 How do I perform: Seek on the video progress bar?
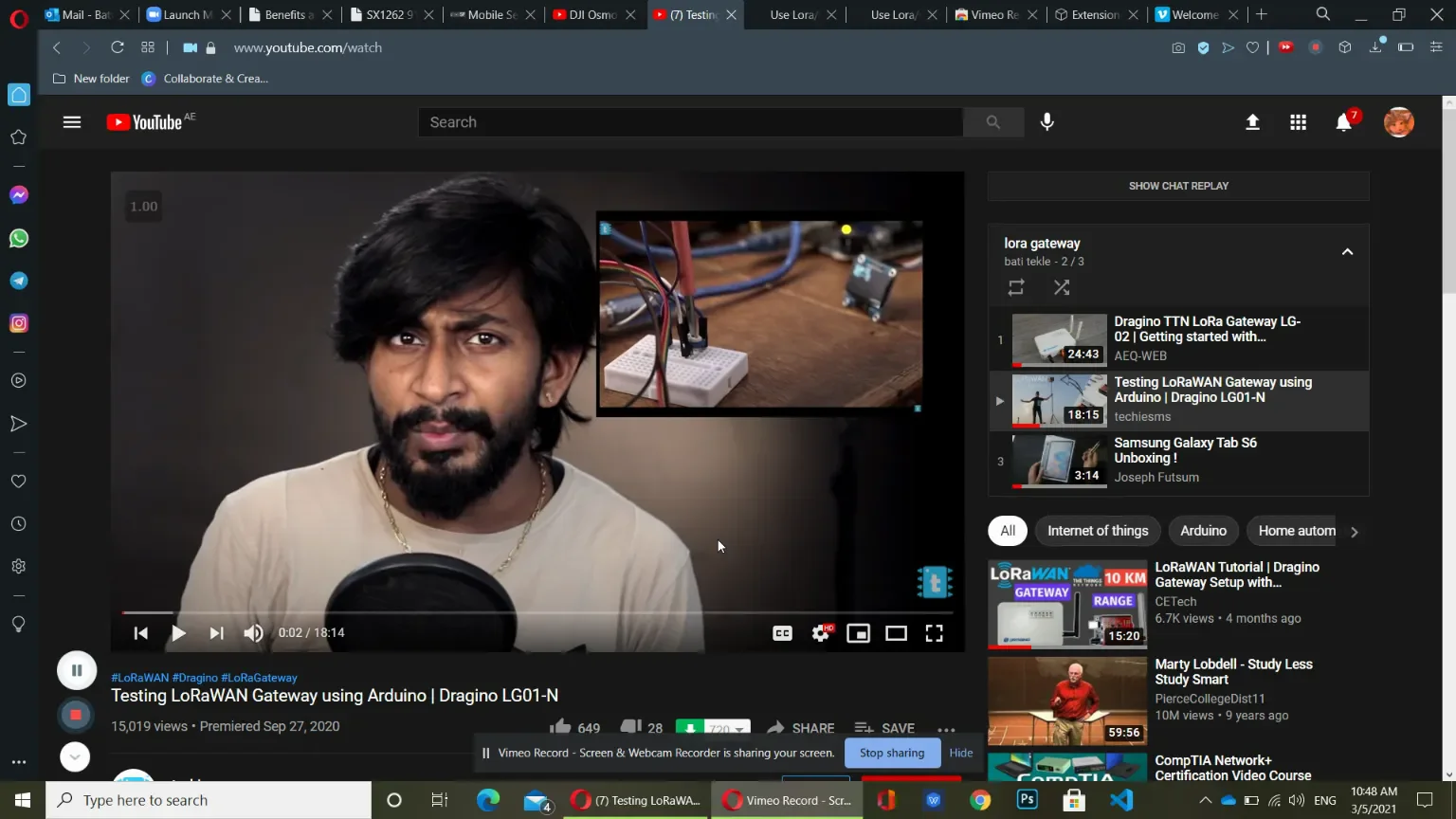tap(537, 612)
